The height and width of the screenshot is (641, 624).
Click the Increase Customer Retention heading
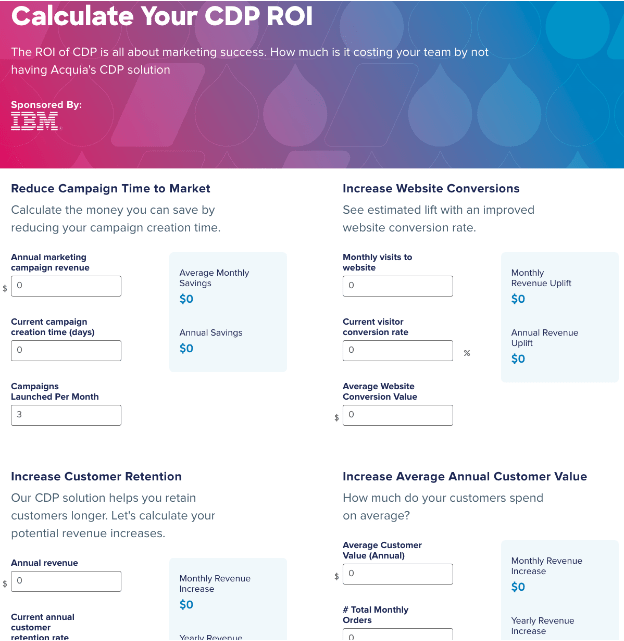[96, 476]
